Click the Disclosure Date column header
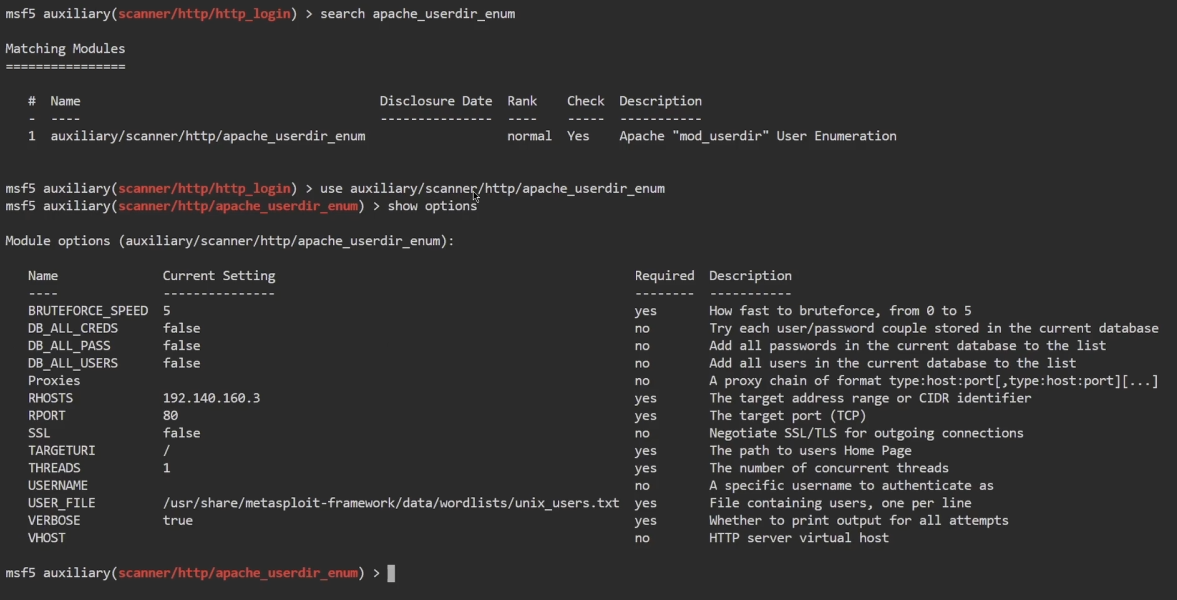The width and height of the screenshot is (1177, 600). pos(436,101)
